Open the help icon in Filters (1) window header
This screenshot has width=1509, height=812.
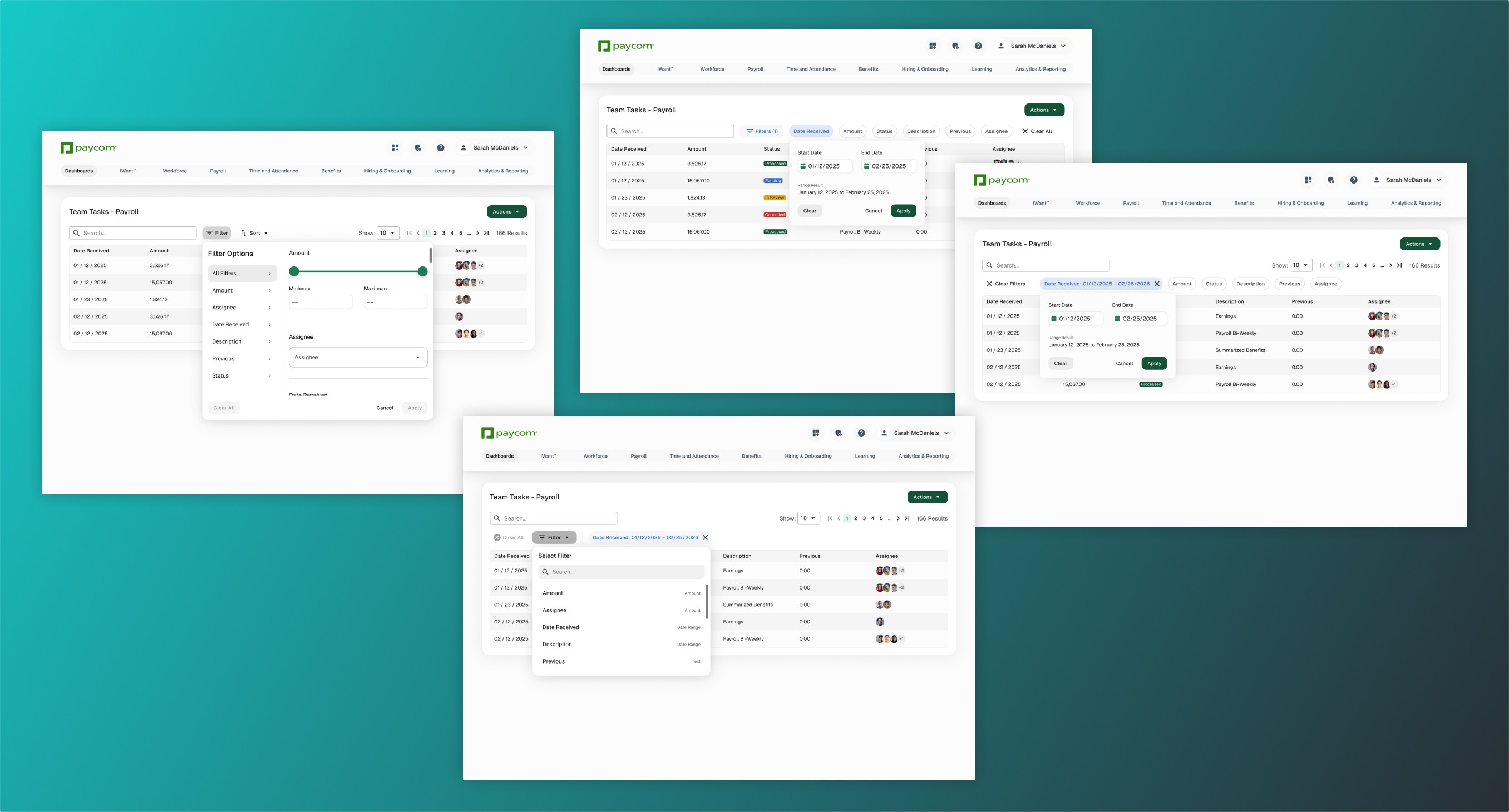(978, 46)
